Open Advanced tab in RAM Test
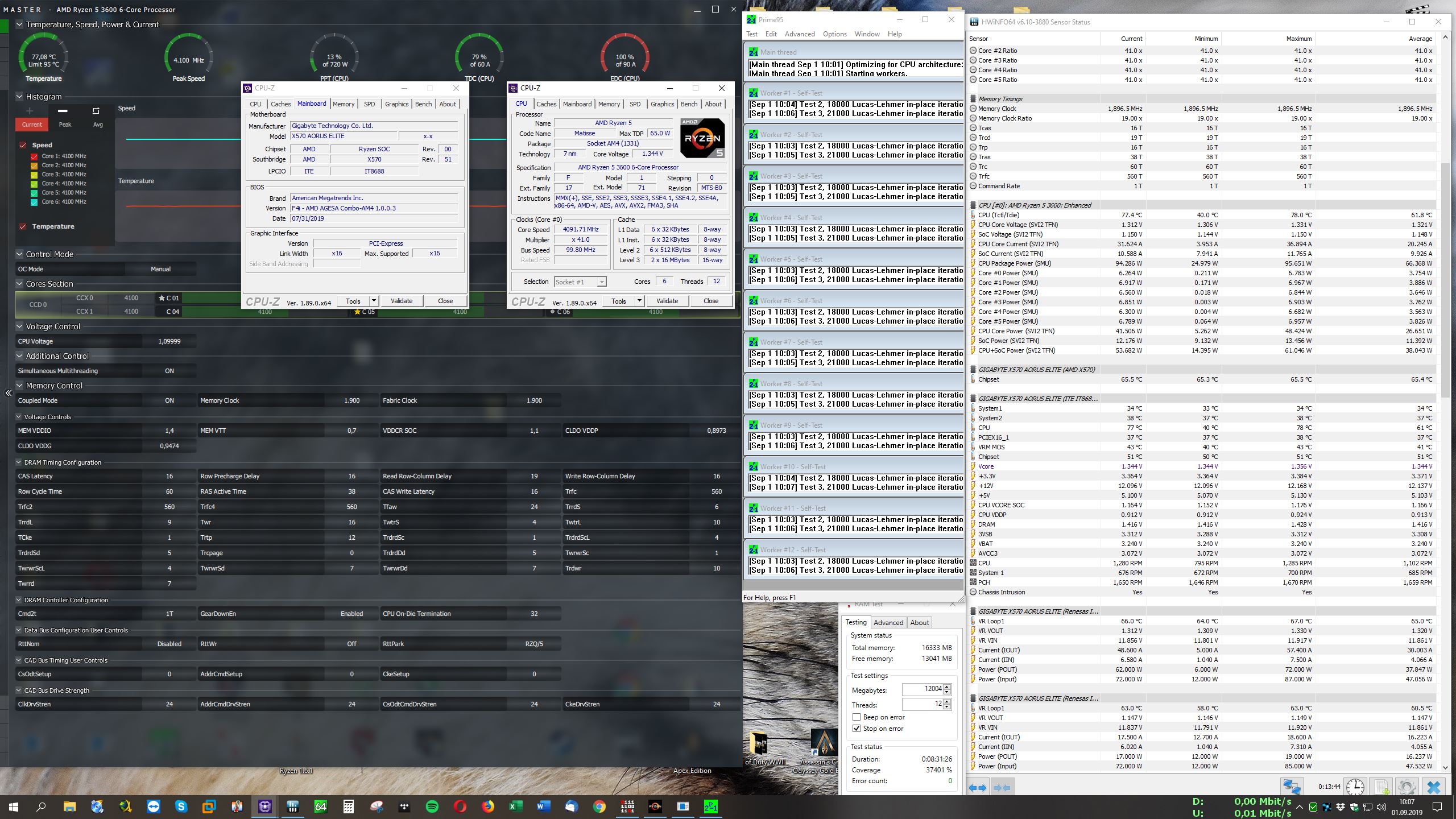 click(x=888, y=623)
